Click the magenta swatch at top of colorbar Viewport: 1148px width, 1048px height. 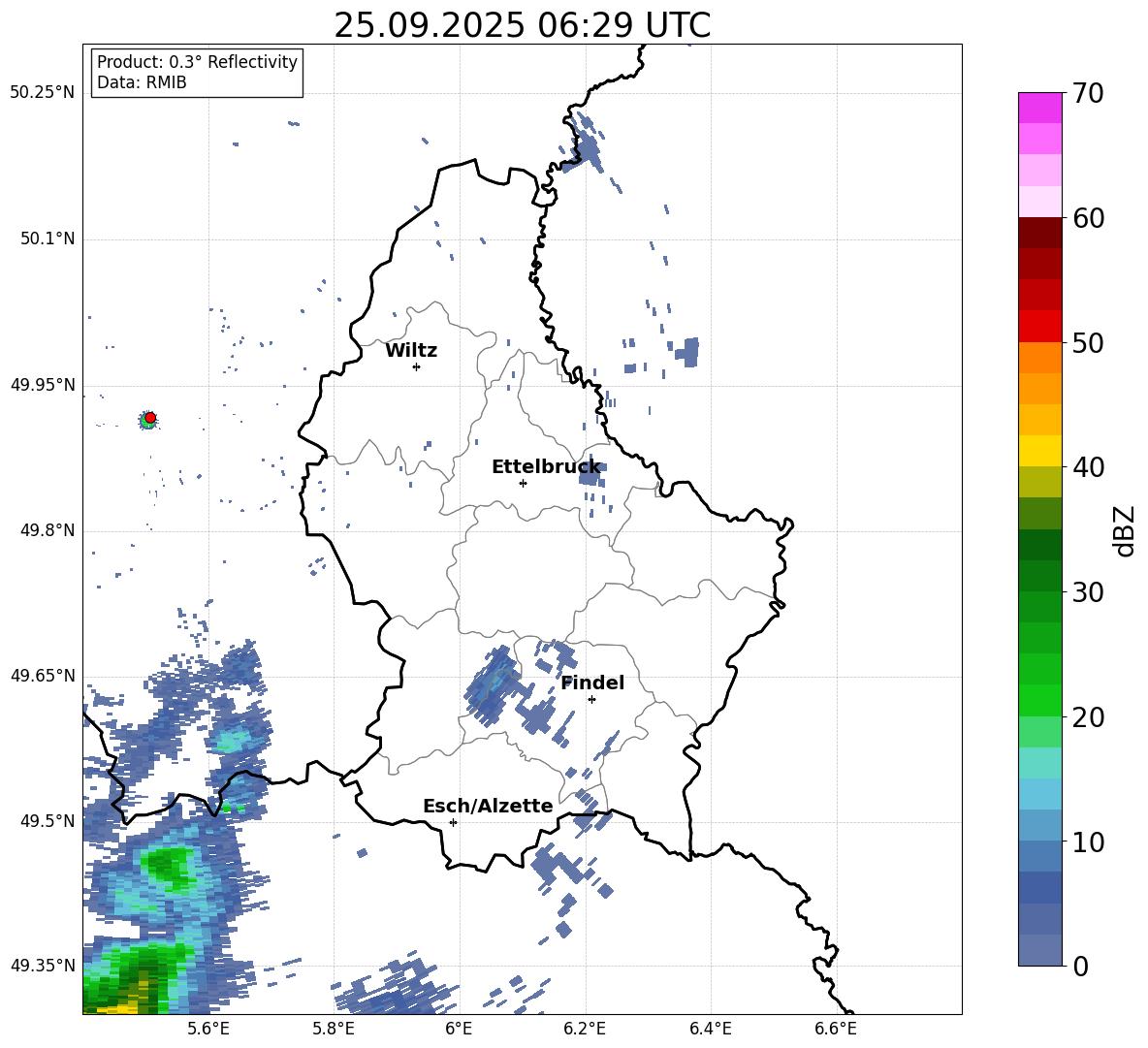pyautogui.click(x=1040, y=109)
